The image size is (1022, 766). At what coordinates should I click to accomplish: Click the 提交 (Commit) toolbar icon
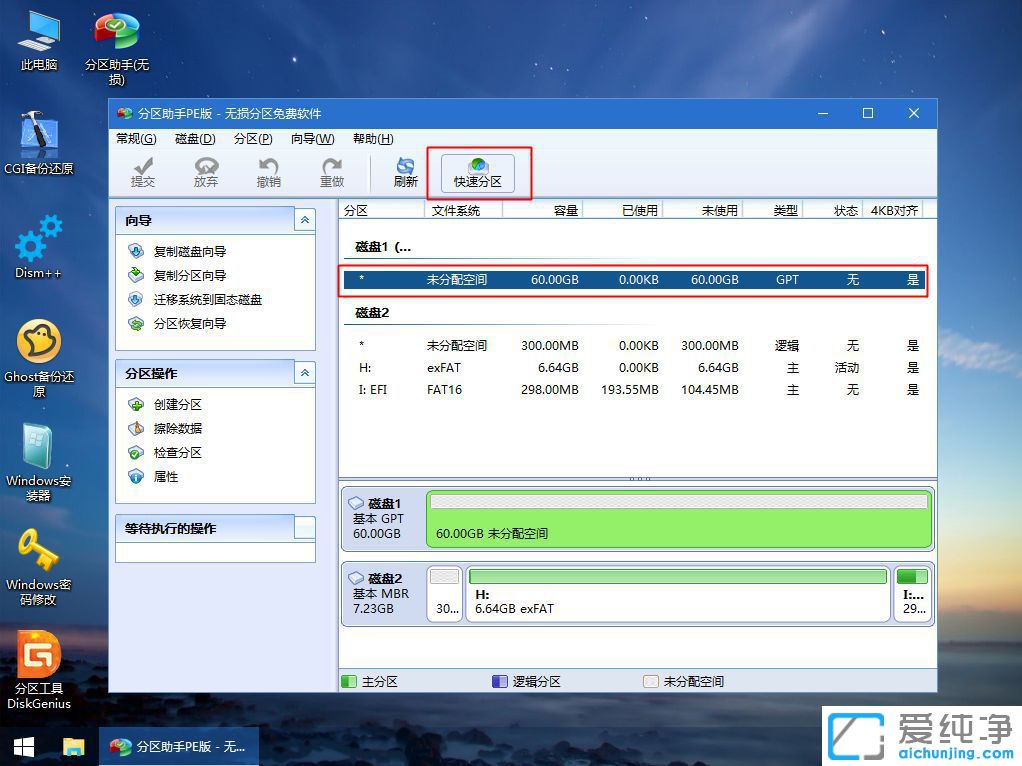click(x=143, y=172)
